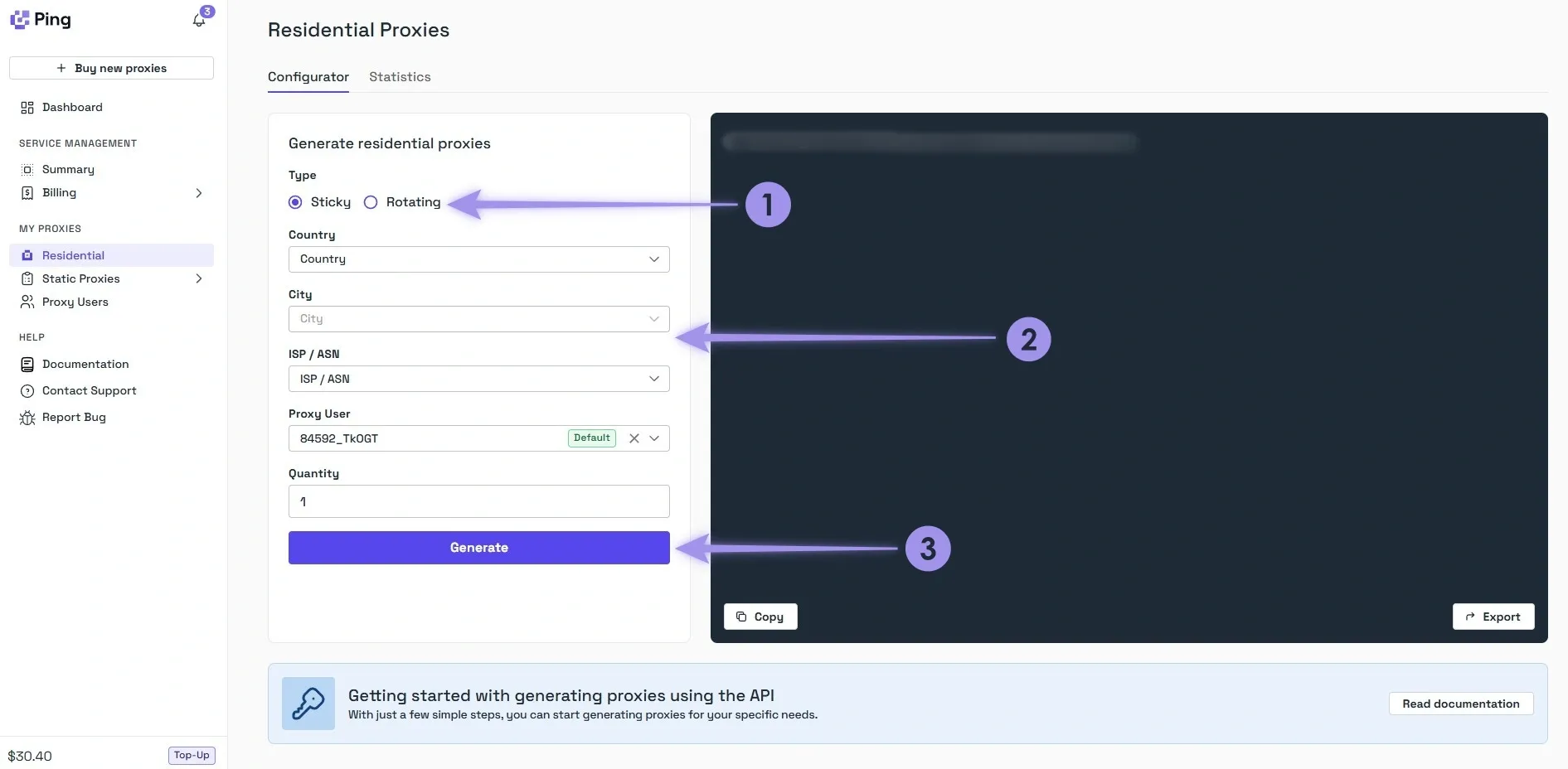The height and width of the screenshot is (769, 1568).
Task: Copy generated proxies with Copy button
Action: [760, 617]
